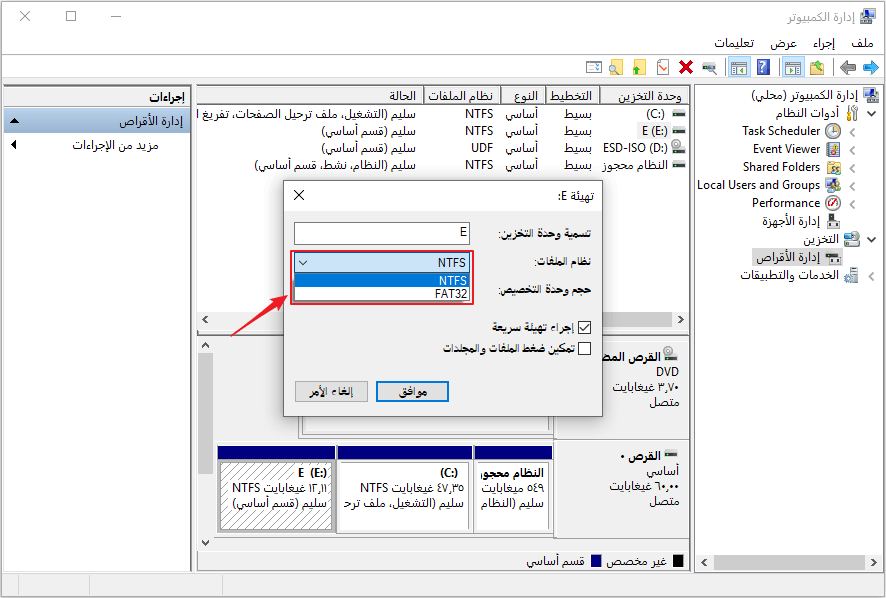Sort by the نظام الملفات column header
Screen dimensions: 886x598
[461, 96]
